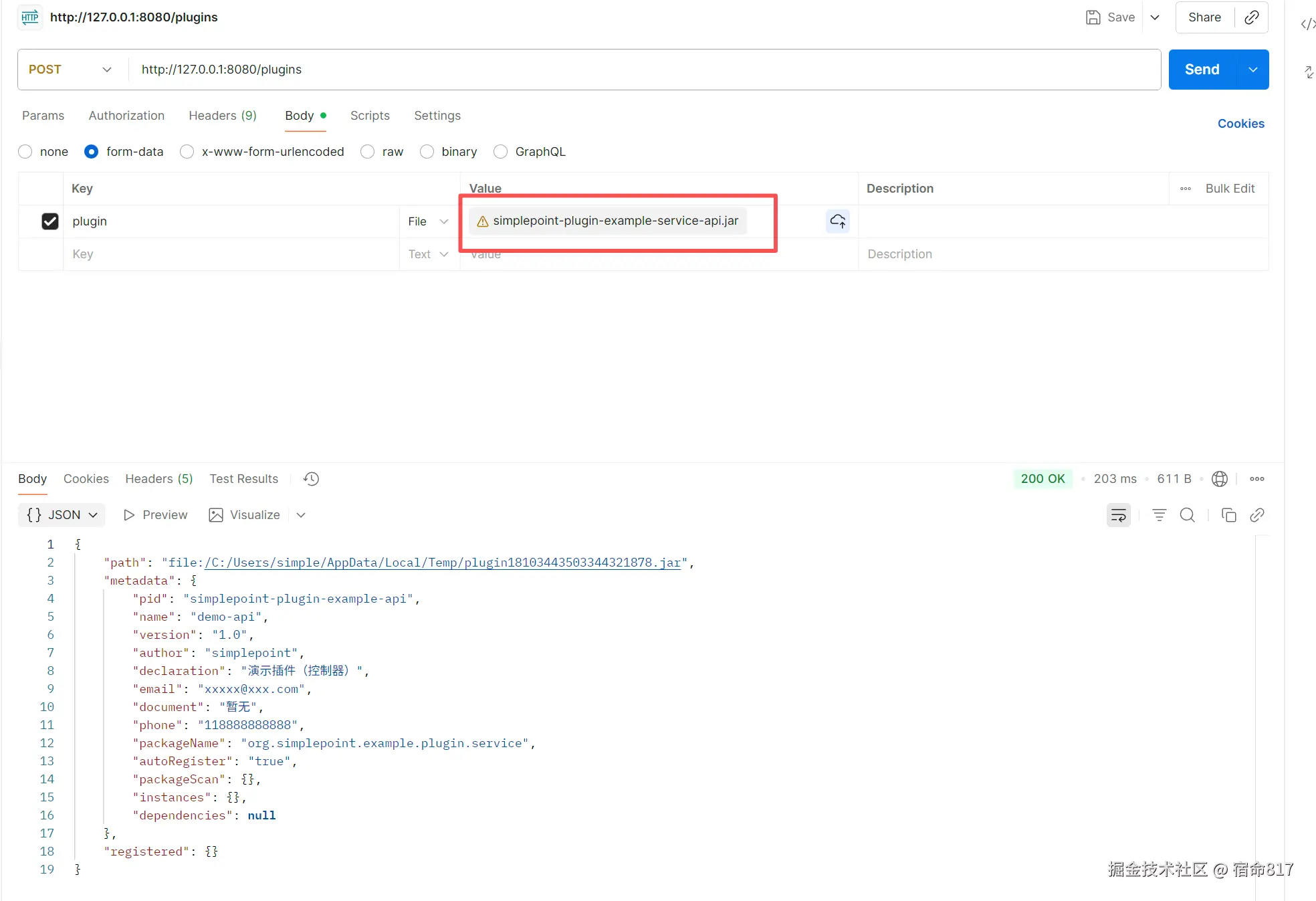
Task: Uncheck the plugin key row checkbox
Action: click(x=50, y=221)
